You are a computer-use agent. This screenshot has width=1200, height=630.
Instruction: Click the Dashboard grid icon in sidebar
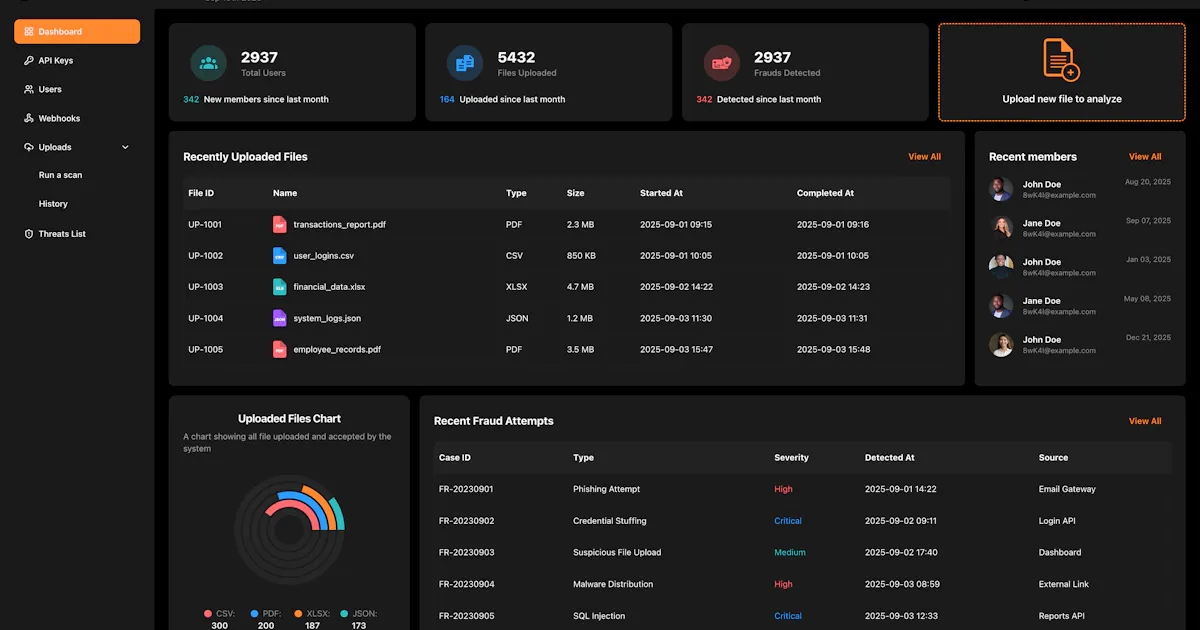pyautogui.click(x=29, y=32)
